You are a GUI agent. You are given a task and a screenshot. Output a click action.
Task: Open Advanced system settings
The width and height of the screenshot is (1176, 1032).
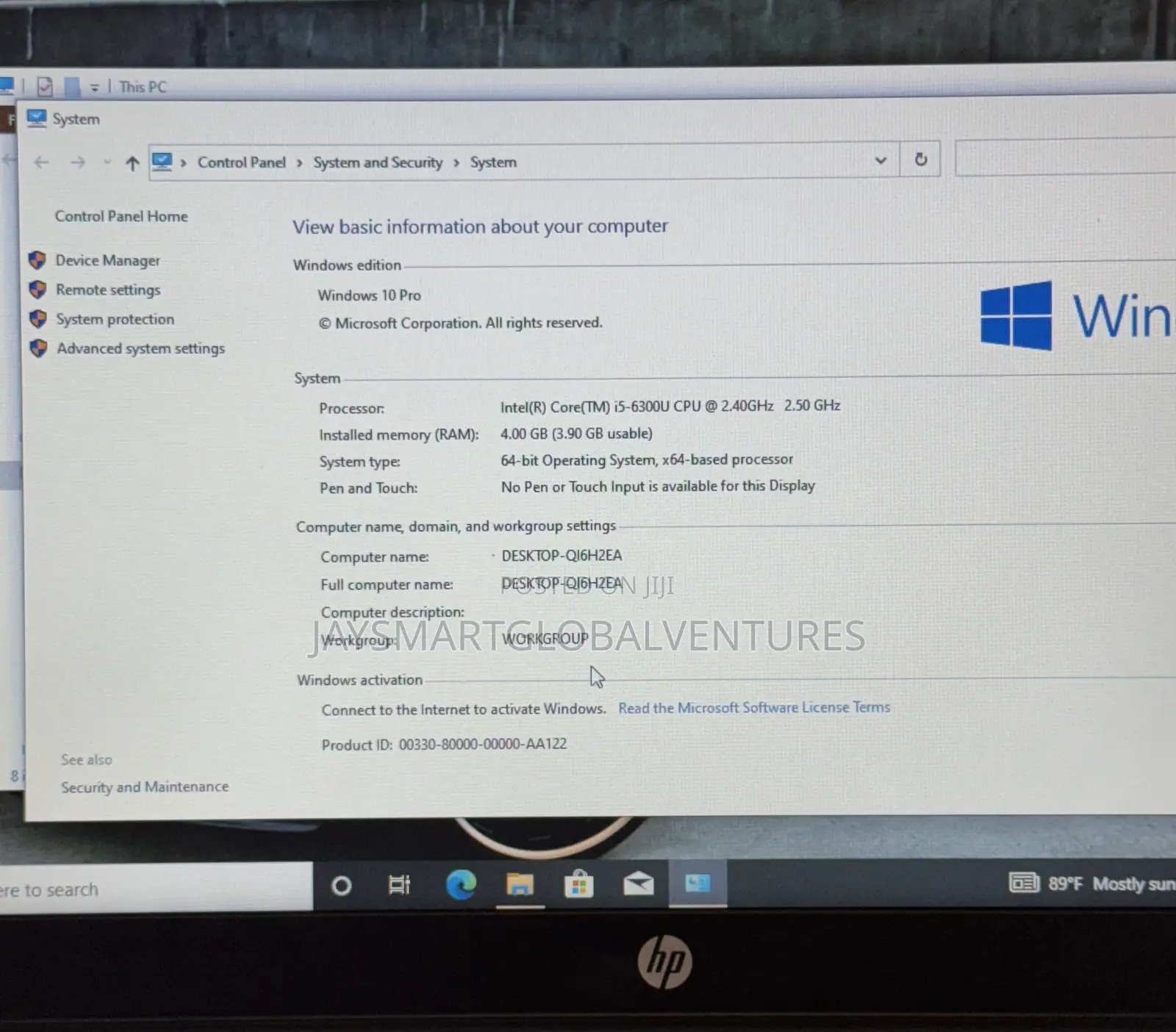(x=141, y=348)
